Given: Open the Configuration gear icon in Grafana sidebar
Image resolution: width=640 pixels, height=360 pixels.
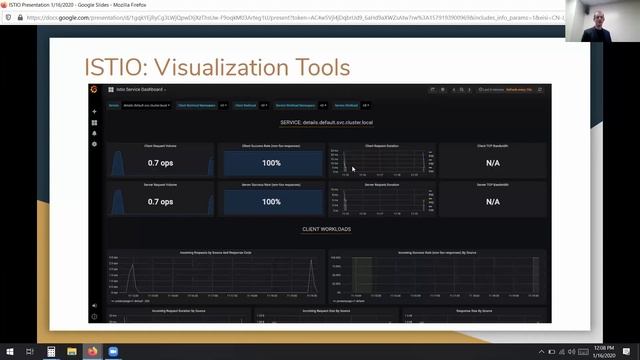Looking at the screenshot, I should tap(94, 144).
